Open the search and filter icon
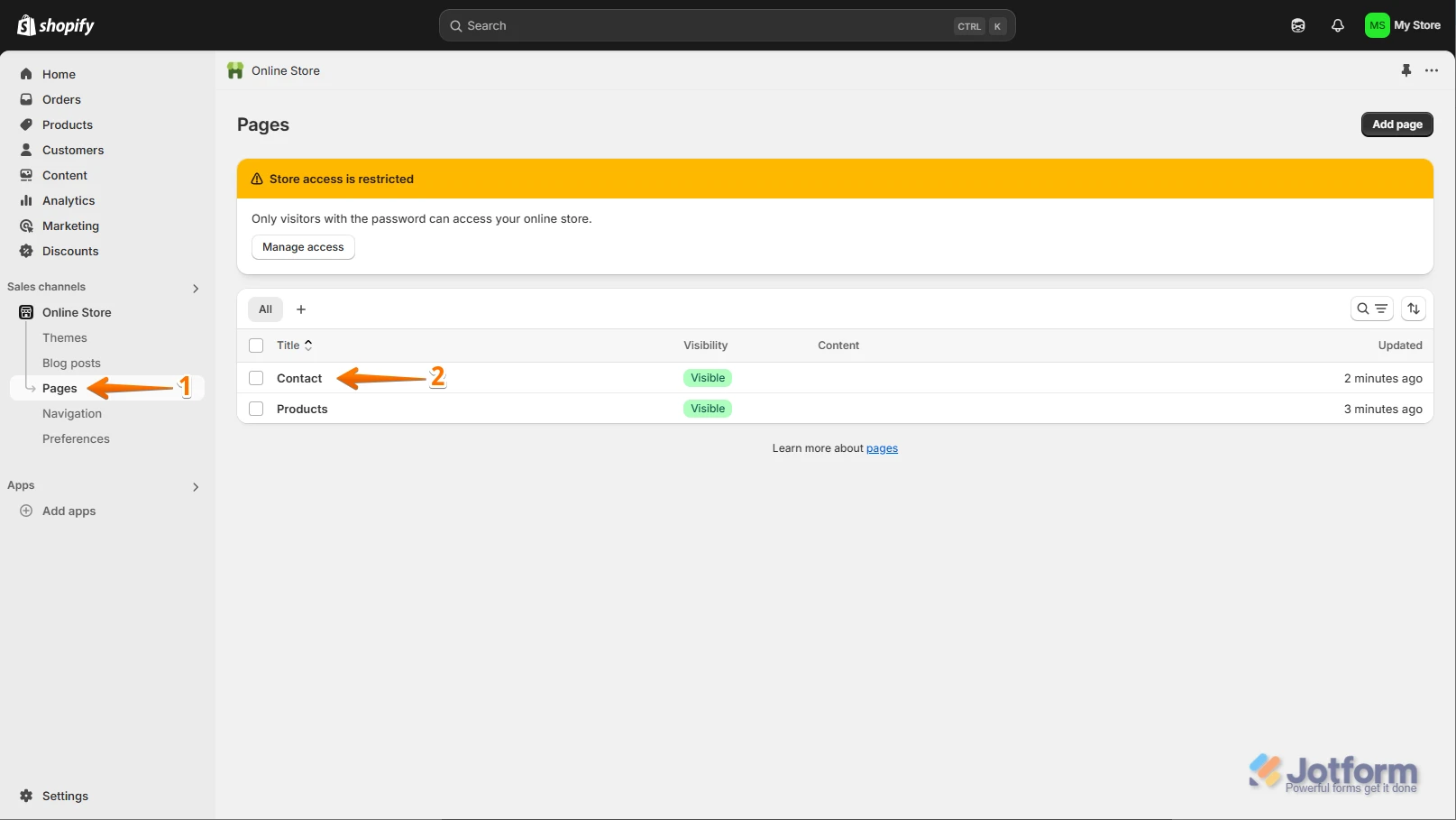1456x820 pixels. tap(1371, 309)
